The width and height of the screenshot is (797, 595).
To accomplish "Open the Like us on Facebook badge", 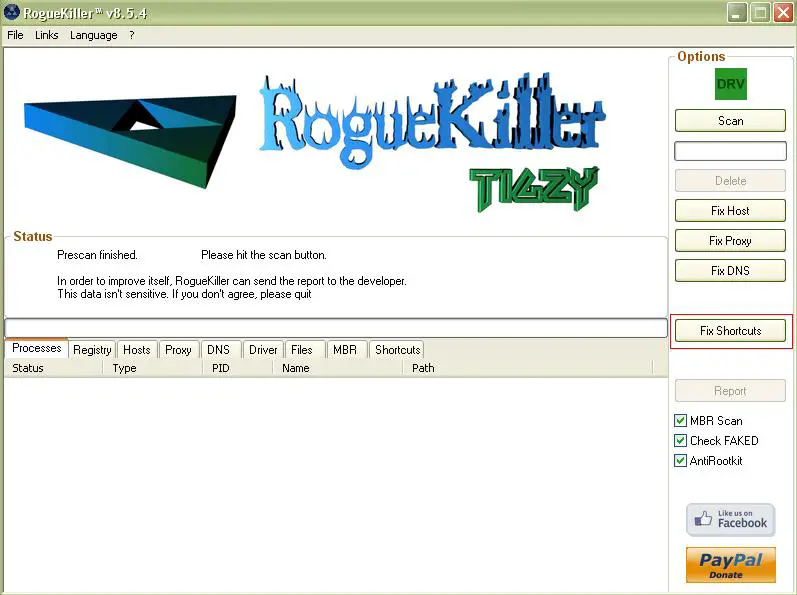I will click(730, 519).
